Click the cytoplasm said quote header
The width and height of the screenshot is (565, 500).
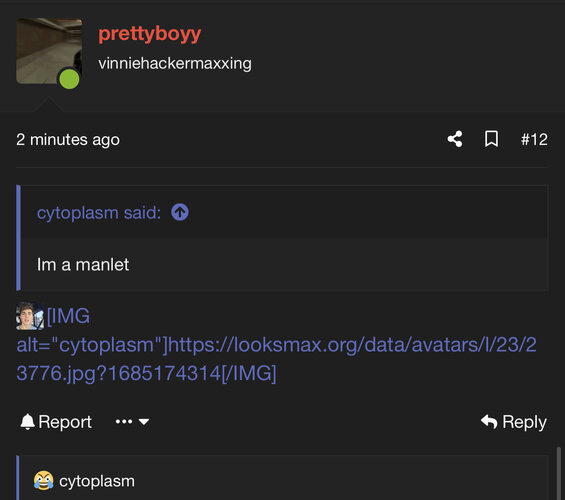(x=99, y=213)
